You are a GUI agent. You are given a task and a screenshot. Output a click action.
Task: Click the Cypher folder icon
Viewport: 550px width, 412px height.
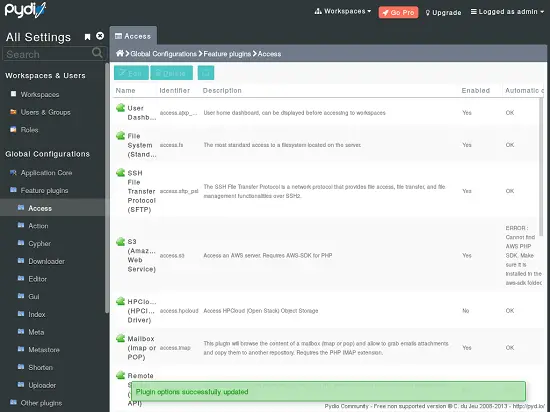pyautogui.click(x=21, y=243)
